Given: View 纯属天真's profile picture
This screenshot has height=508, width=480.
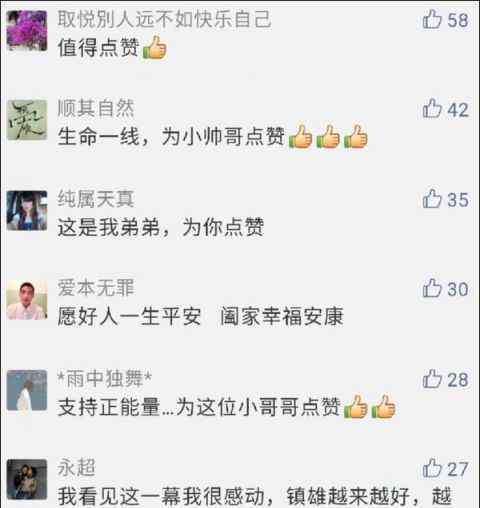Looking at the screenshot, I should [27, 211].
